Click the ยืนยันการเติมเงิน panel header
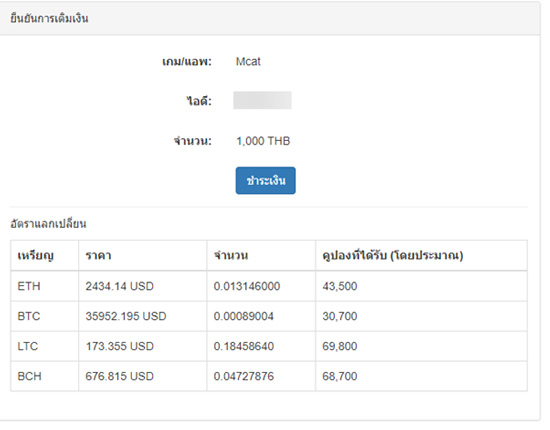 pos(270,18)
